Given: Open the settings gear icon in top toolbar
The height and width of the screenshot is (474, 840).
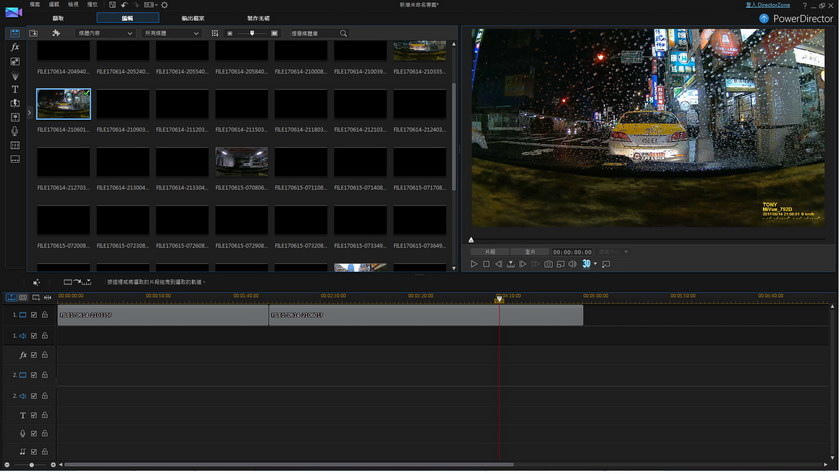Looking at the screenshot, I should pos(164,5).
